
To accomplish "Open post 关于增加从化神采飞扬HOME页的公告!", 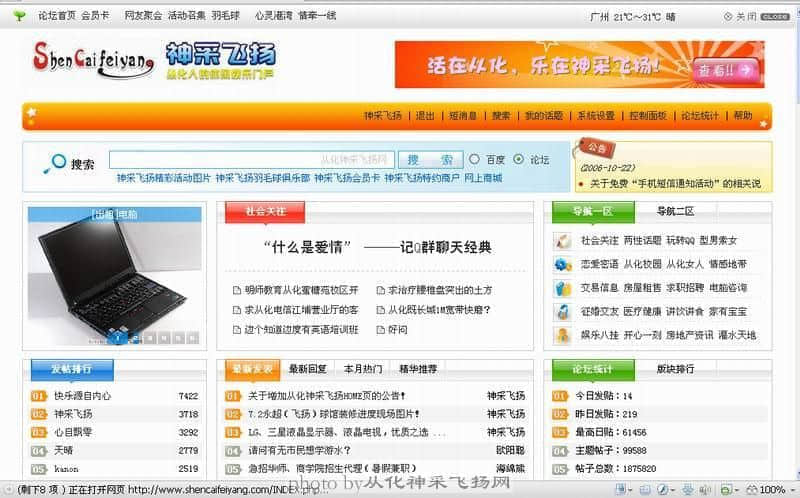I will point(327,396).
